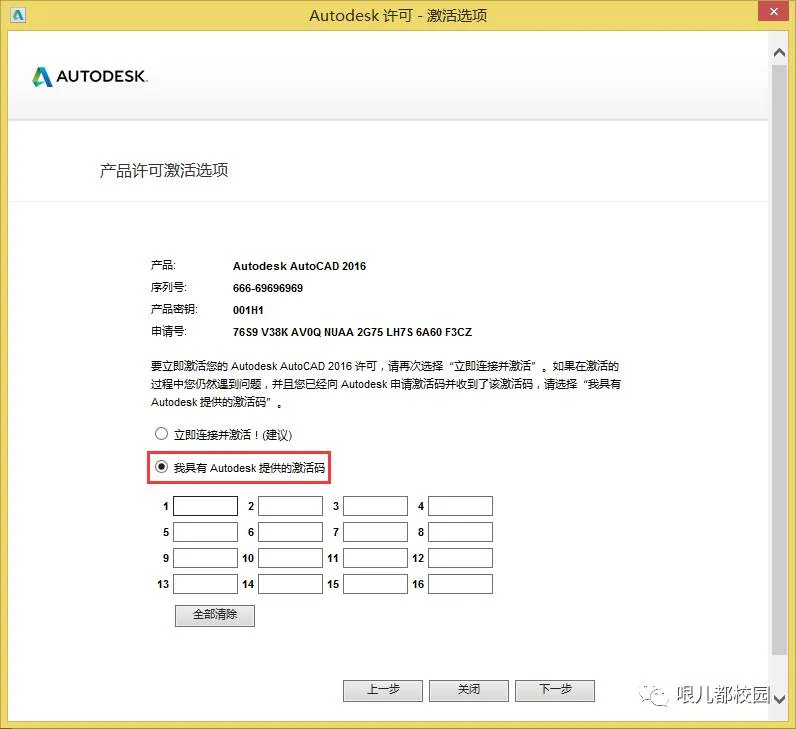This screenshot has width=796, height=729.
Task: Click the '序列号:' label
Action: pyautogui.click(x=169, y=287)
